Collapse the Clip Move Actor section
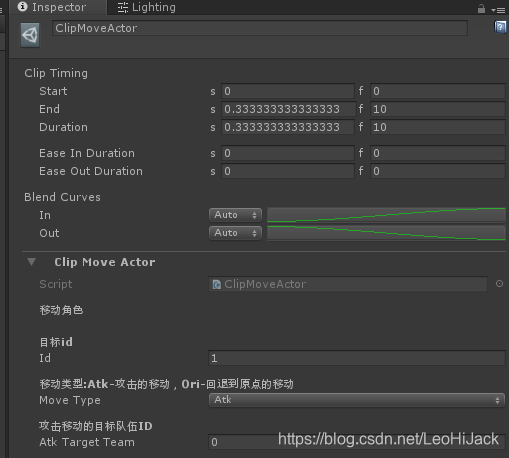The image size is (509, 458). click(x=32, y=262)
